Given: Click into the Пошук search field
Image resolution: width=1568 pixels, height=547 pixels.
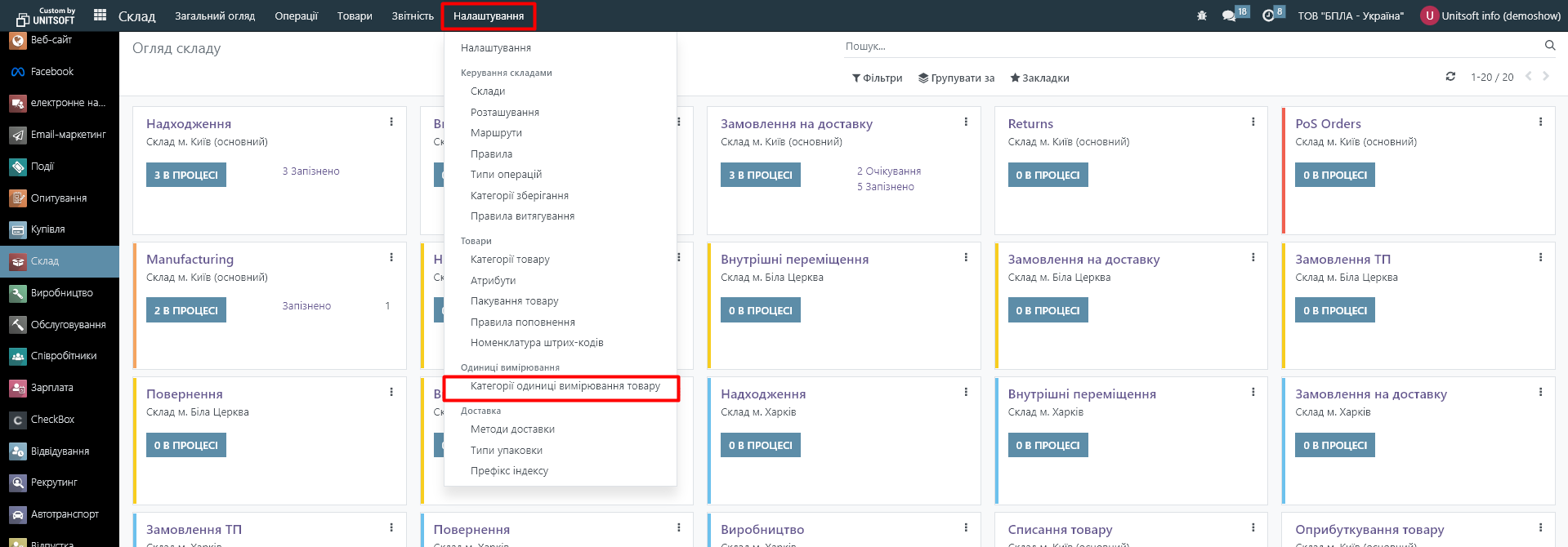Looking at the screenshot, I should [1185, 47].
